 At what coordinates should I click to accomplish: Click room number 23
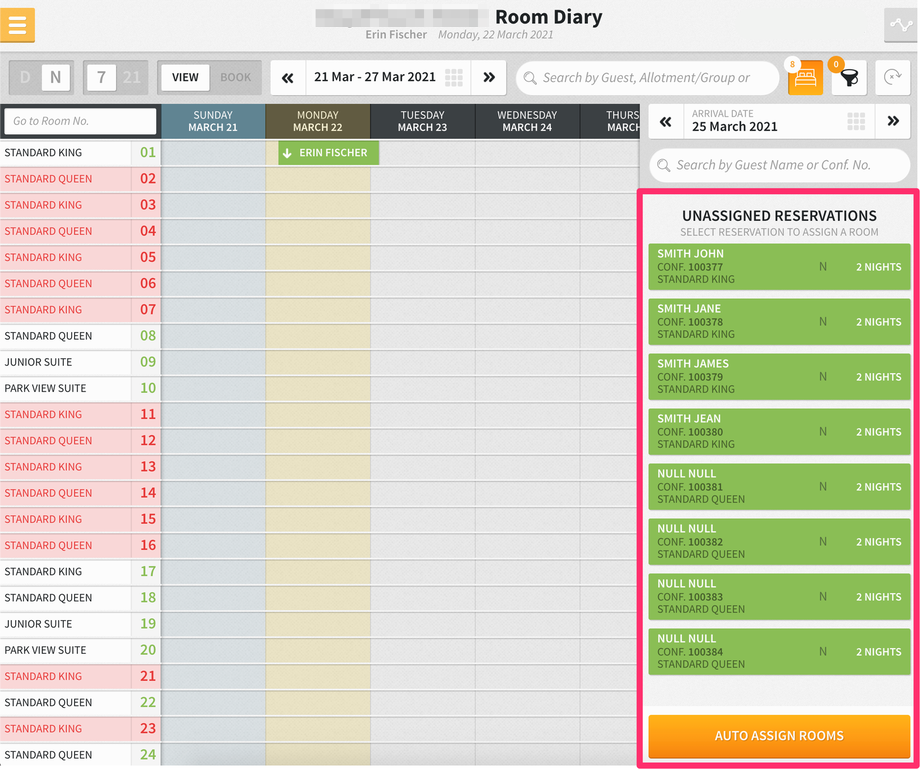pyautogui.click(x=148, y=729)
